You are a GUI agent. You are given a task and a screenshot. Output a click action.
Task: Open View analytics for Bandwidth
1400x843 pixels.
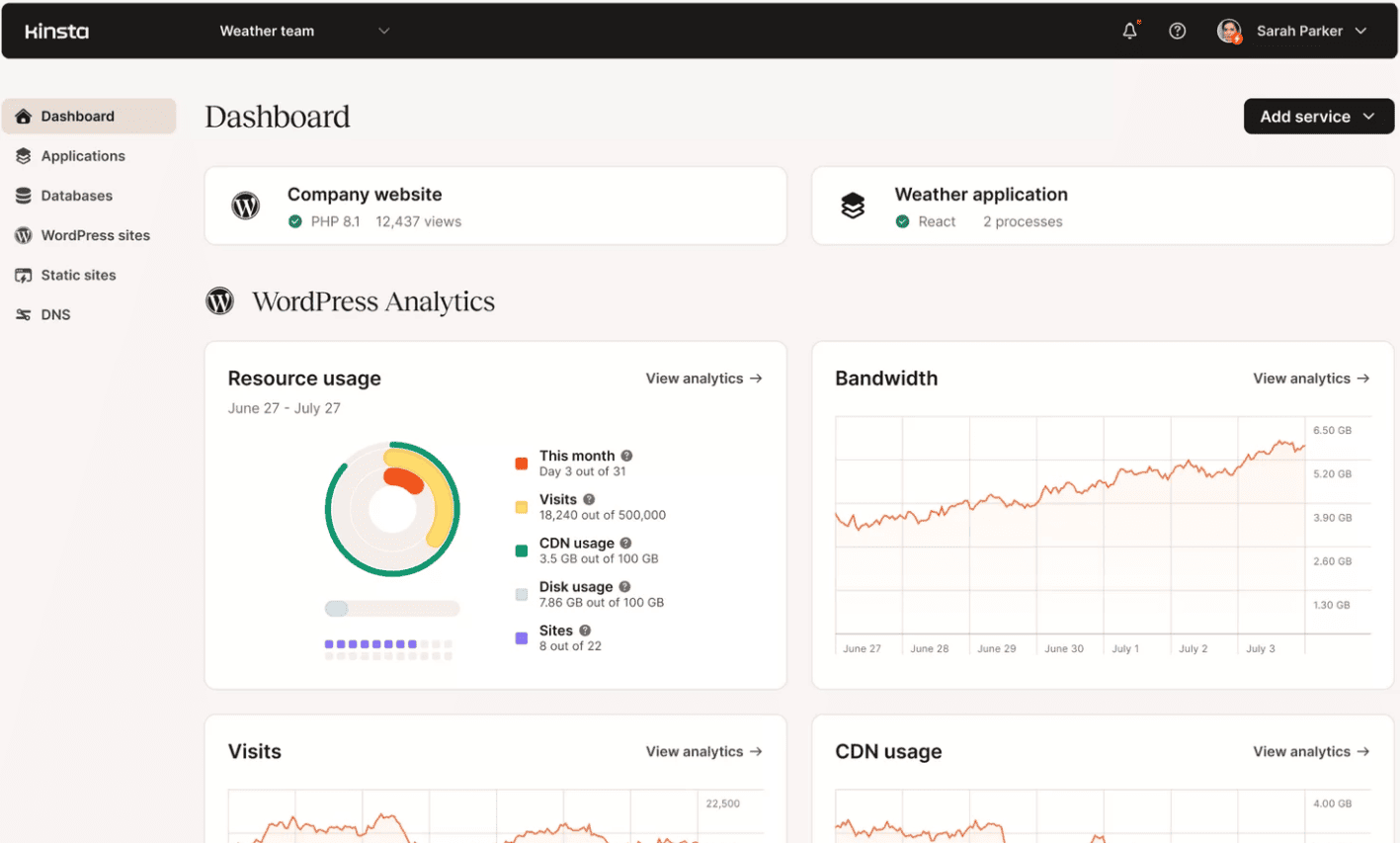point(1312,378)
